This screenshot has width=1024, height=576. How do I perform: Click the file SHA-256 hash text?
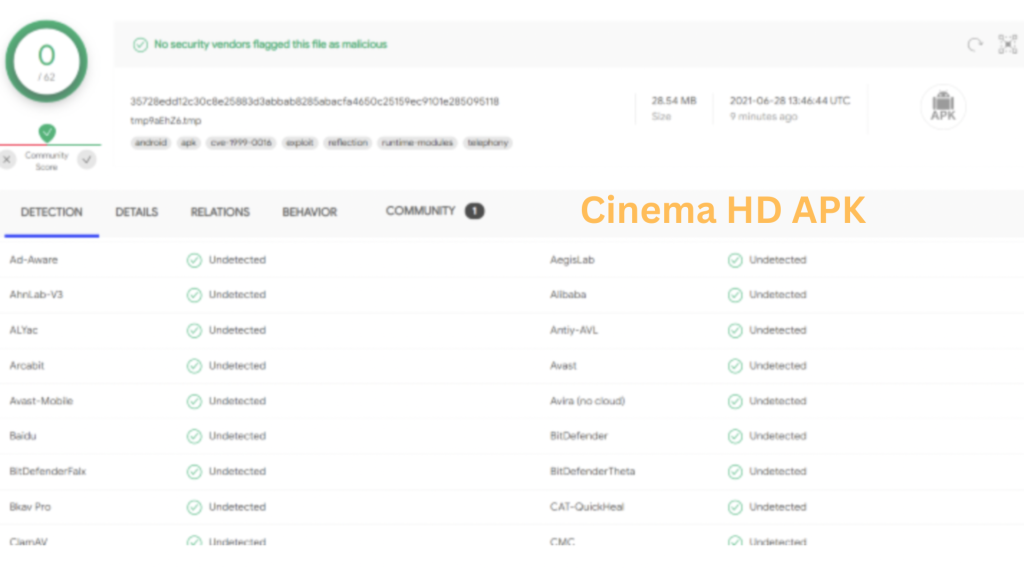point(315,101)
